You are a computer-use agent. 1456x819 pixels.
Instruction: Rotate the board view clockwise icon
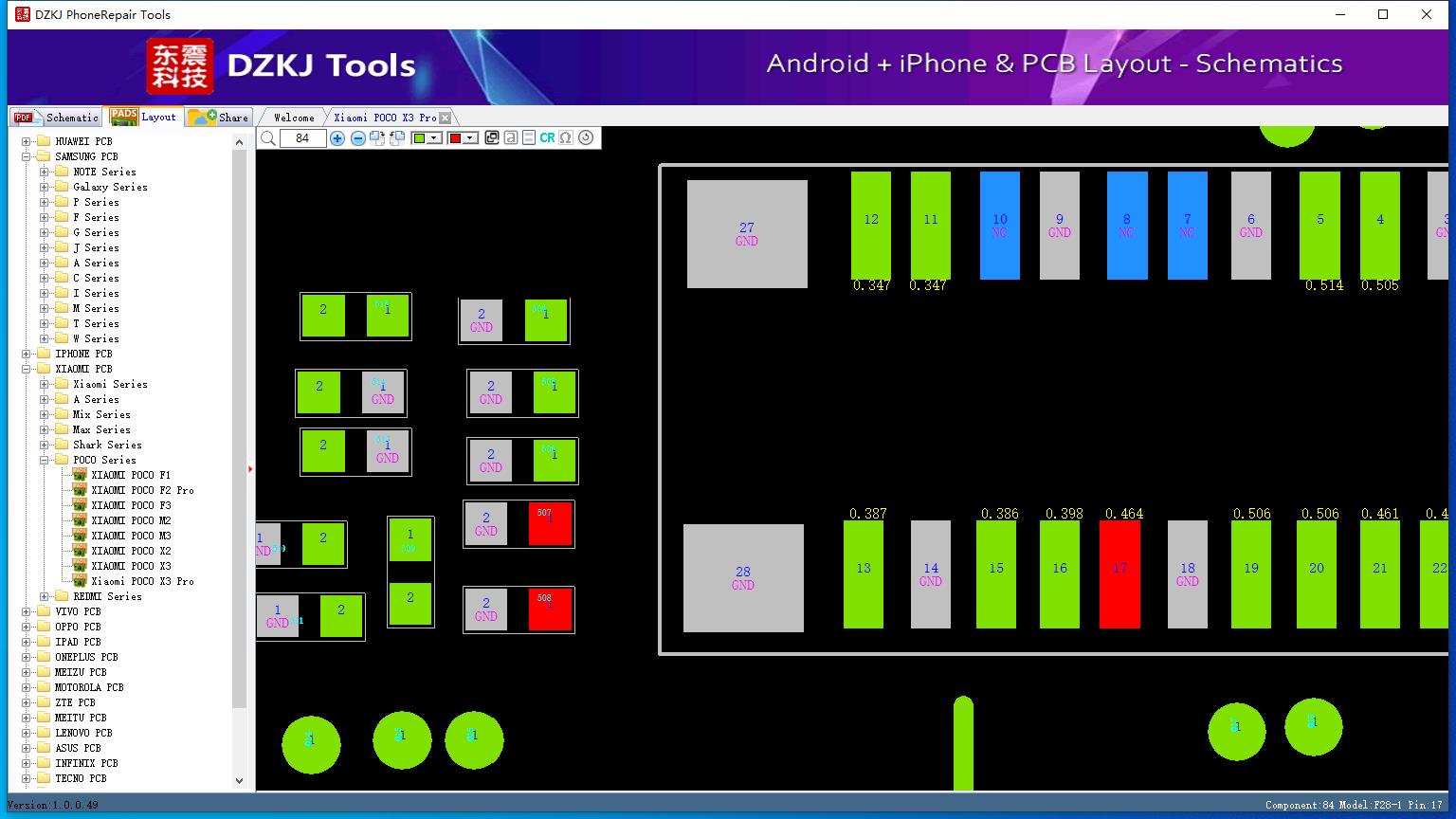[377, 138]
